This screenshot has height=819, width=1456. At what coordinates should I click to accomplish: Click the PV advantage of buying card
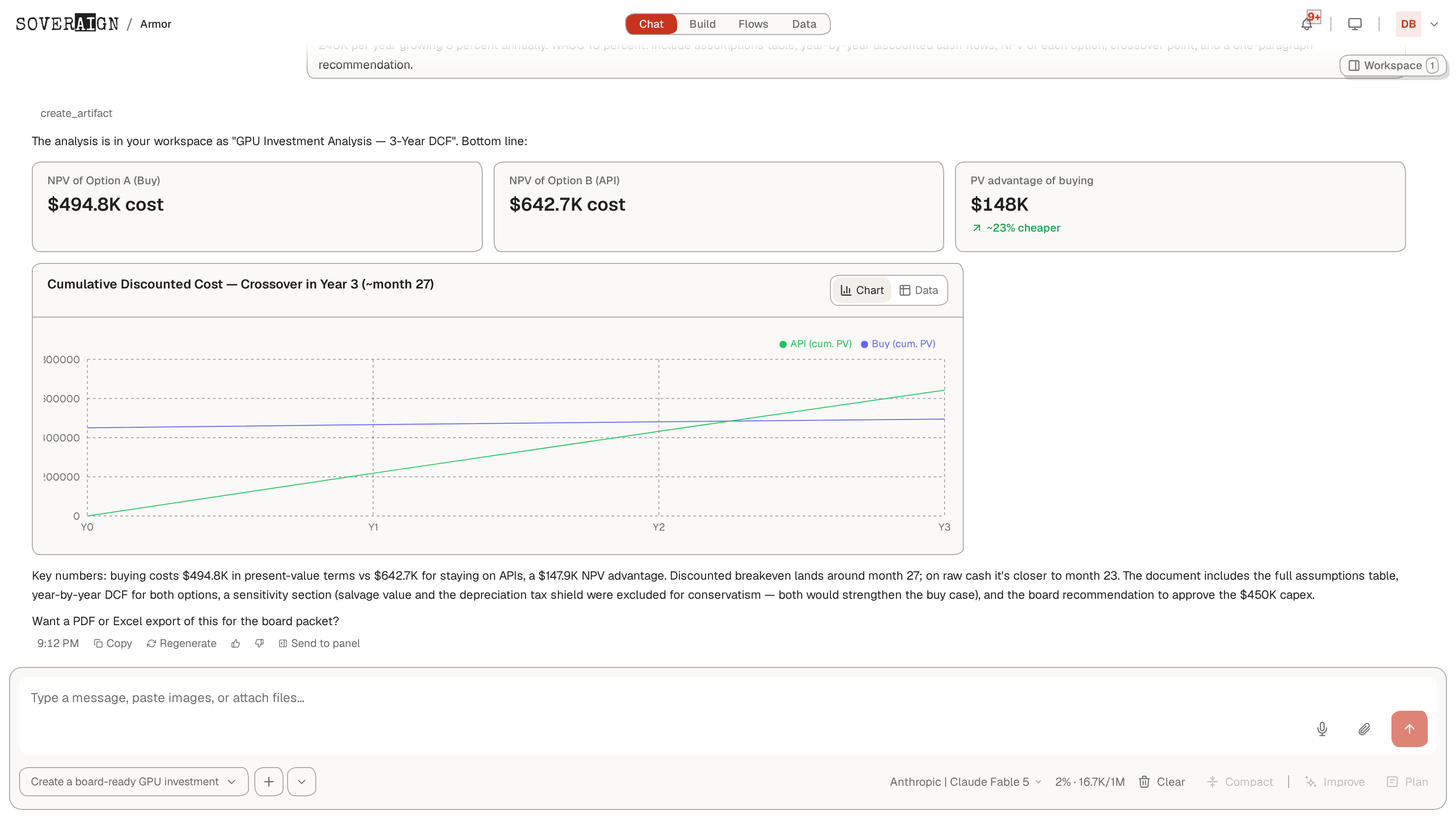click(x=1180, y=206)
